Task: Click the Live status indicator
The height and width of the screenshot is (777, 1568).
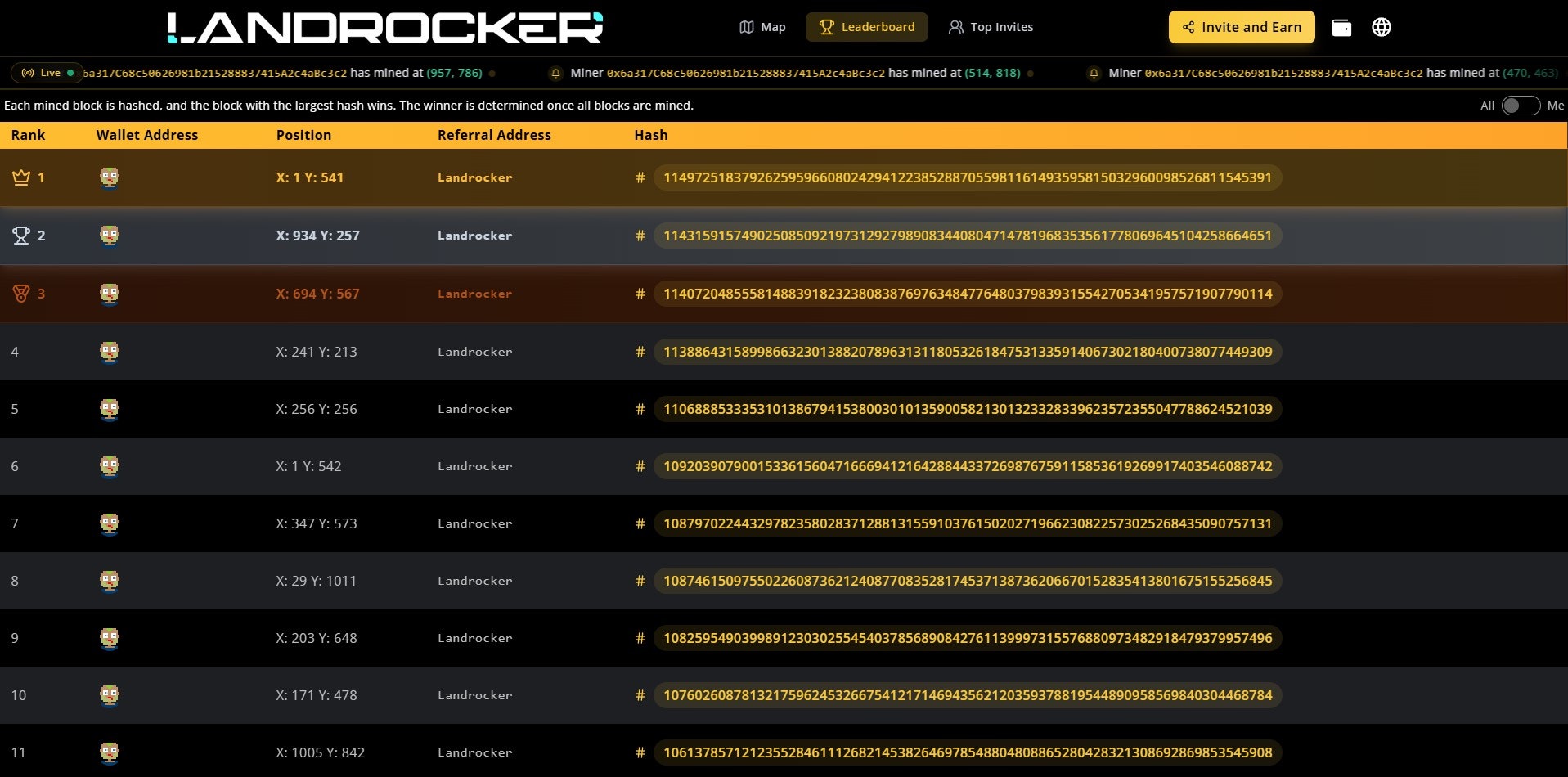Action: pos(46,73)
